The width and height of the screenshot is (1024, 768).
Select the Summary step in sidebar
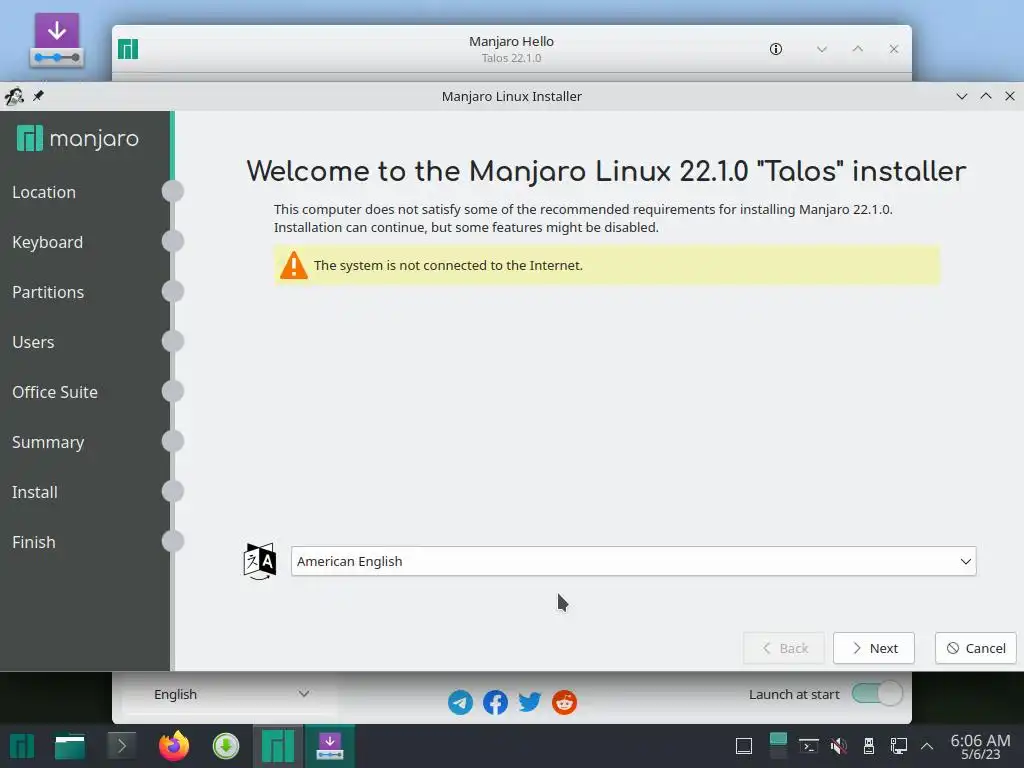point(48,442)
